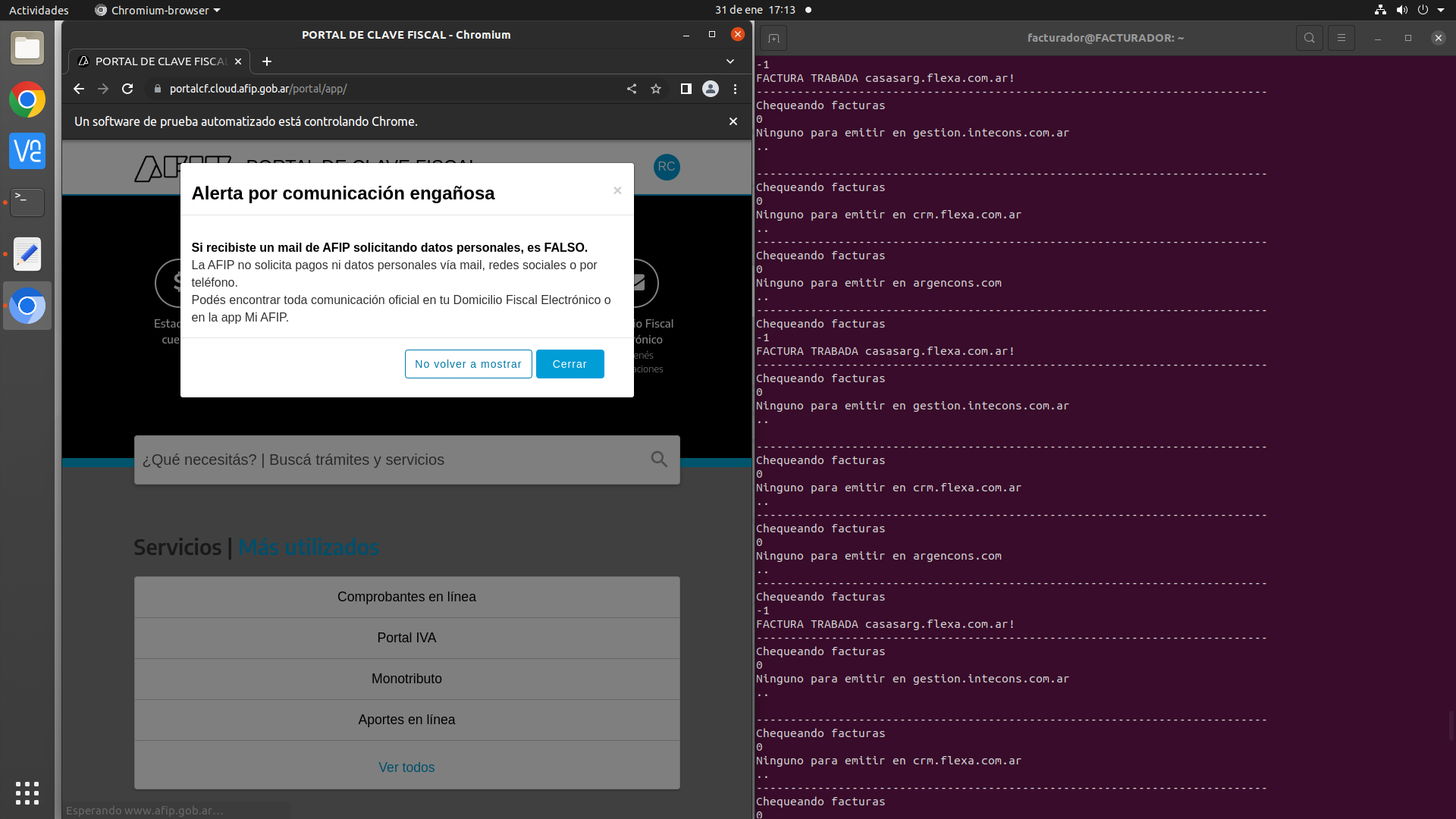The height and width of the screenshot is (819, 1456).
Task: Open volume icon in the top bar
Action: (x=1401, y=10)
